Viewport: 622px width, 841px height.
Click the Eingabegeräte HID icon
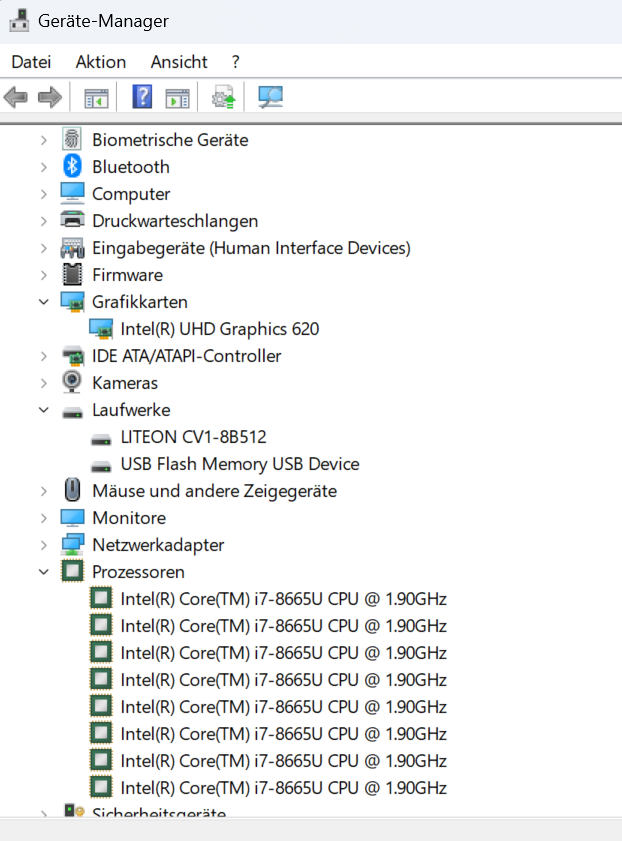[x=72, y=248]
